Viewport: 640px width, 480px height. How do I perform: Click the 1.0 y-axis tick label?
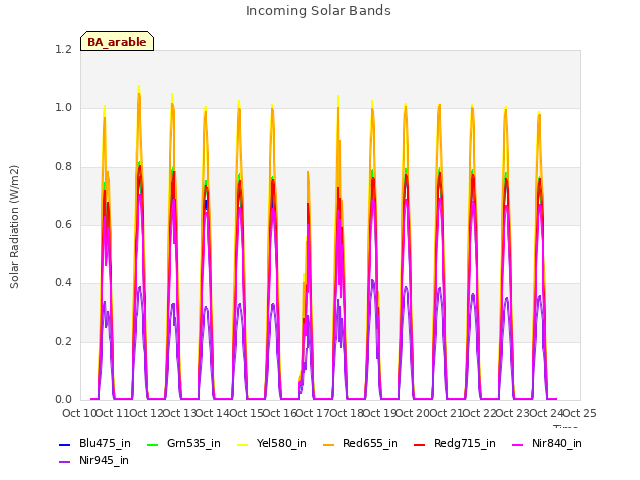63,108
